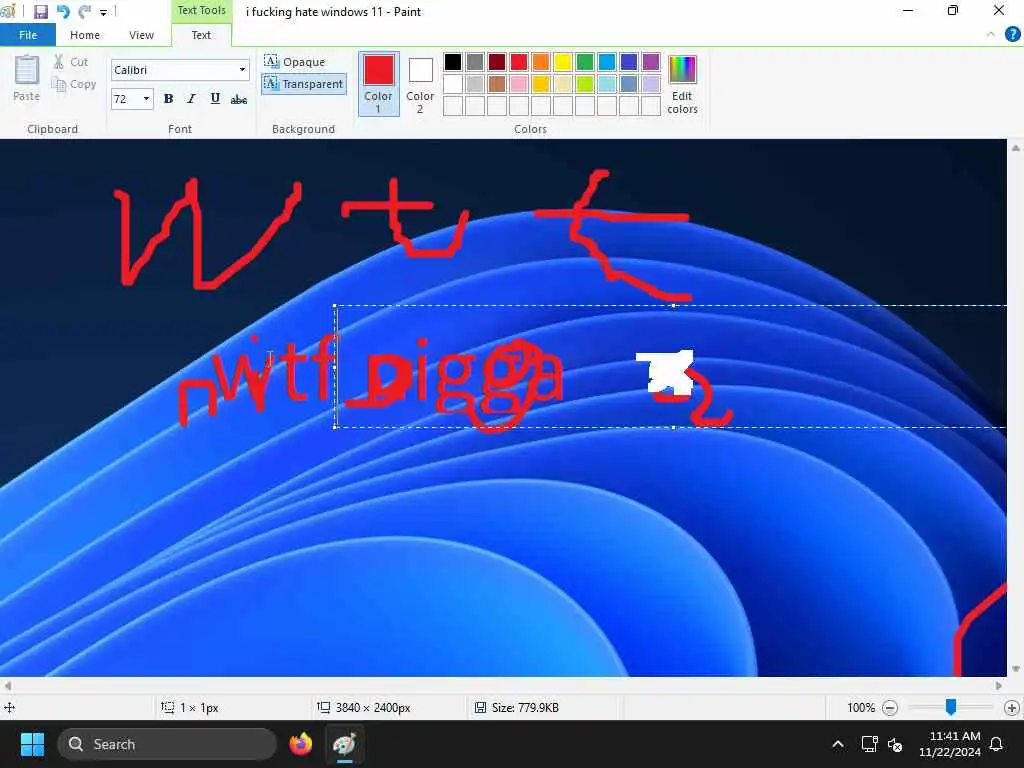
Task: Undo the last action
Action: (x=63, y=12)
